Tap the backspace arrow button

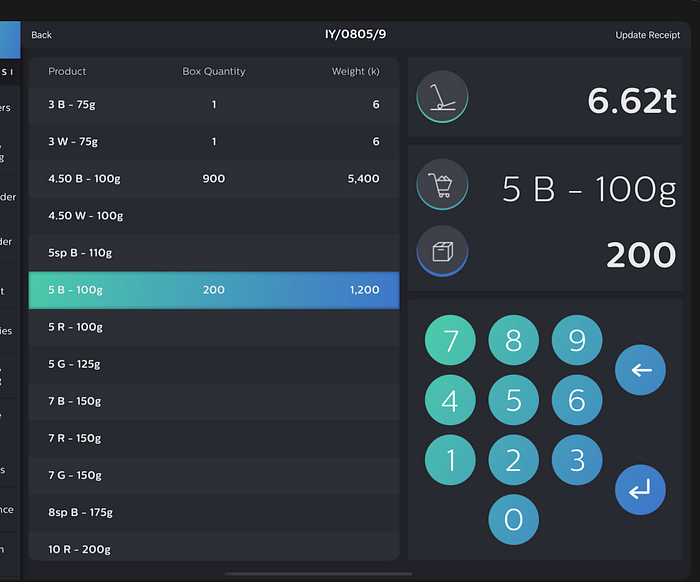coord(640,370)
